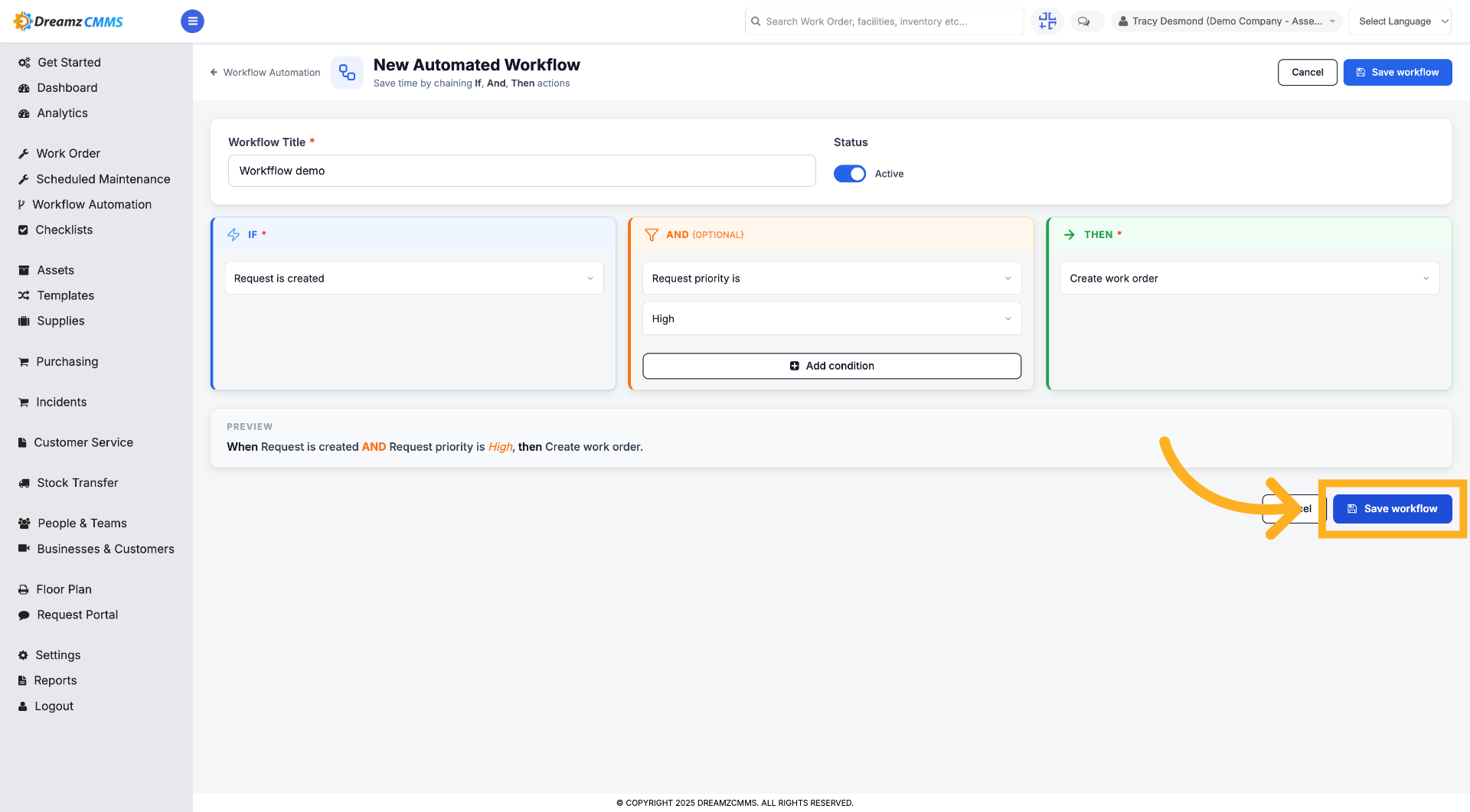The height and width of the screenshot is (812, 1470).
Task: Click the top Cancel button
Action: 1307,73
